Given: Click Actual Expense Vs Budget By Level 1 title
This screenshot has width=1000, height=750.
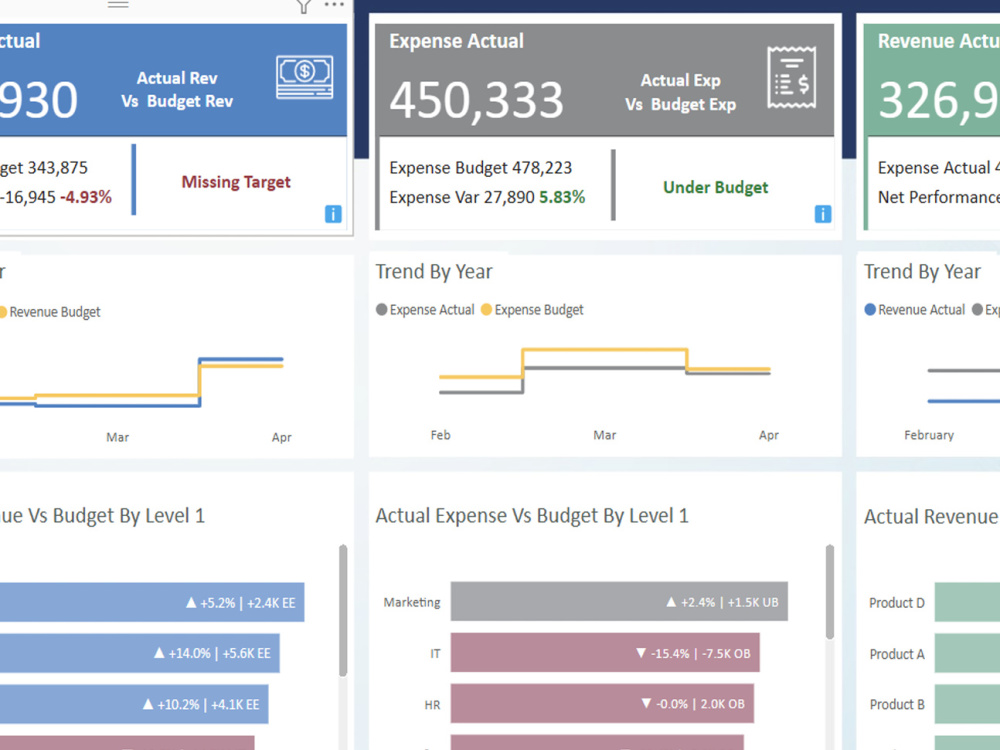Looking at the screenshot, I should [532, 515].
